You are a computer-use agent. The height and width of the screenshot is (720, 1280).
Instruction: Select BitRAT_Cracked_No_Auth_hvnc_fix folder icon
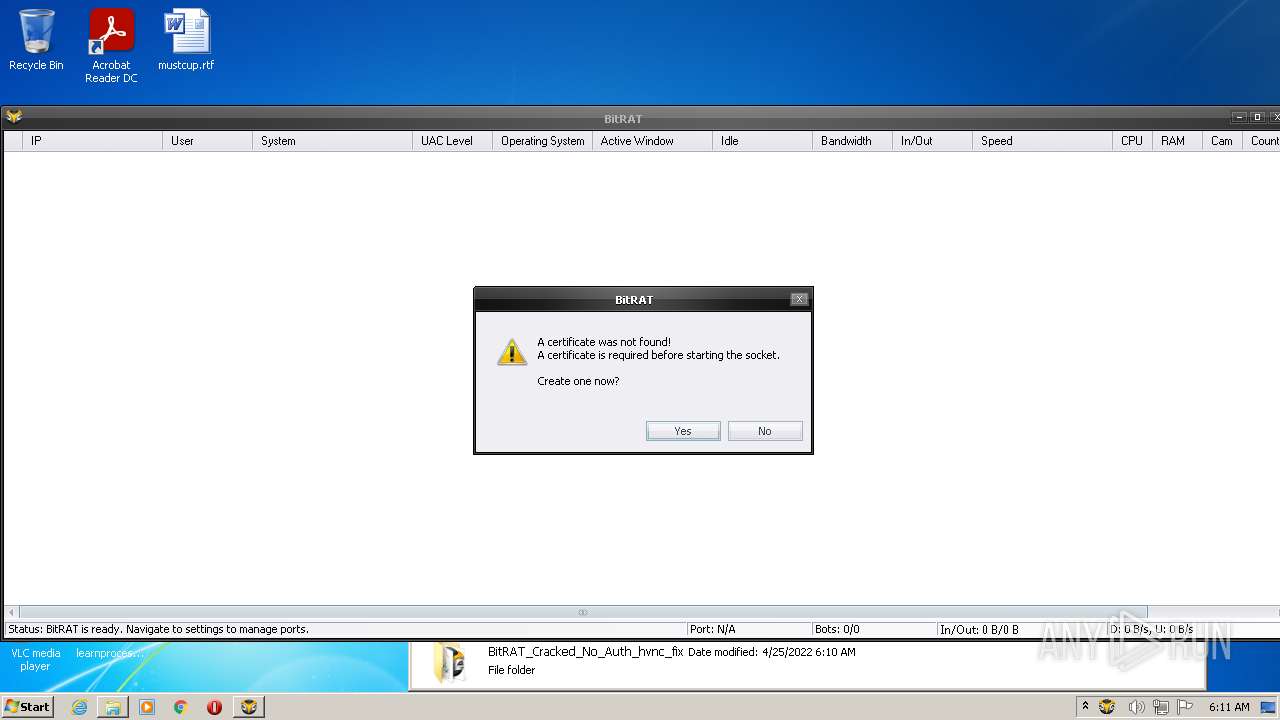tap(449, 662)
